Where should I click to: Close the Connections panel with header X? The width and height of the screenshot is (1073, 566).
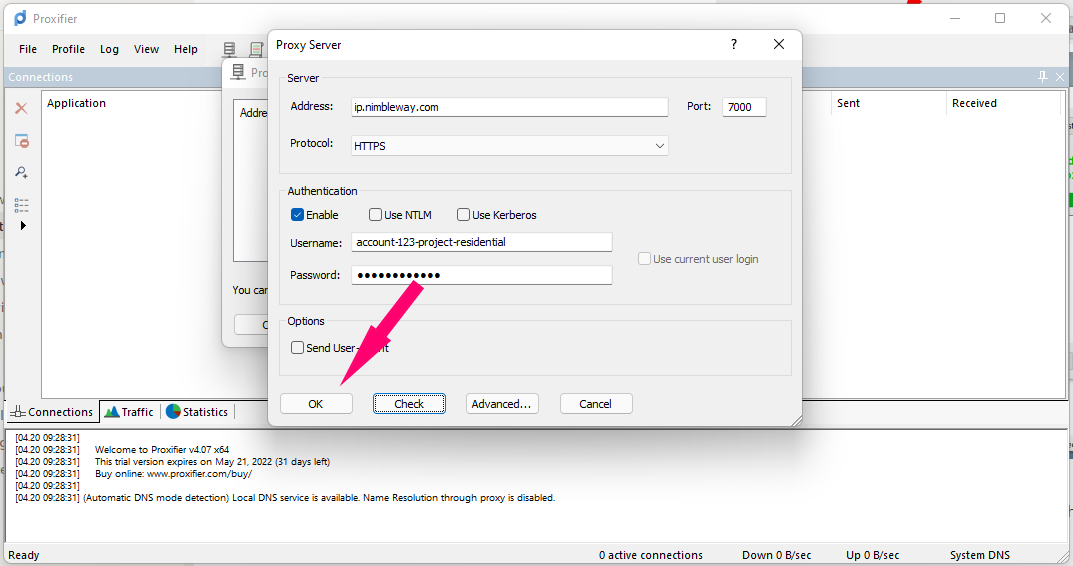pyautogui.click(x=1059, y=77)
